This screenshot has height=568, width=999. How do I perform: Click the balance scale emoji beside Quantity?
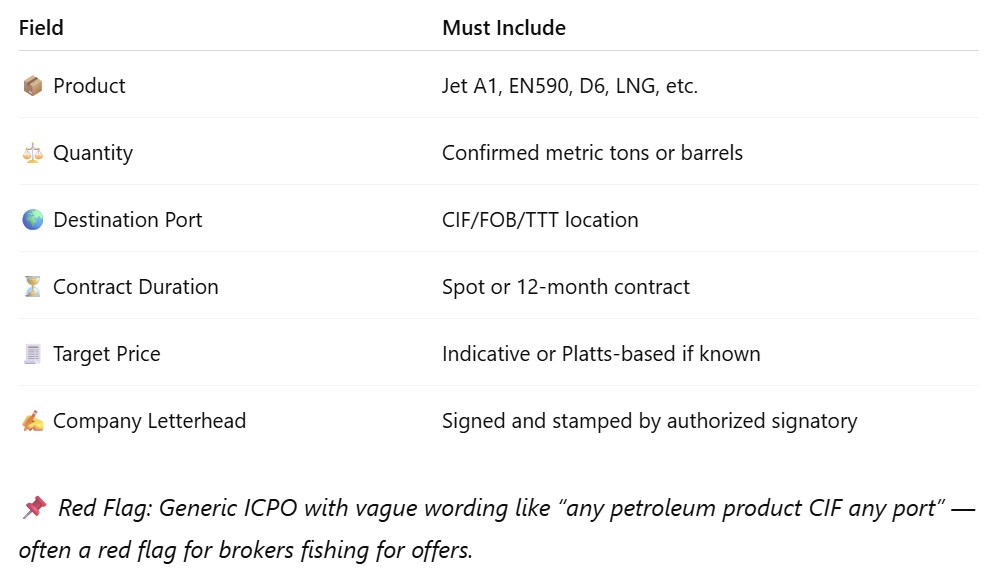(x=32, y=153)
